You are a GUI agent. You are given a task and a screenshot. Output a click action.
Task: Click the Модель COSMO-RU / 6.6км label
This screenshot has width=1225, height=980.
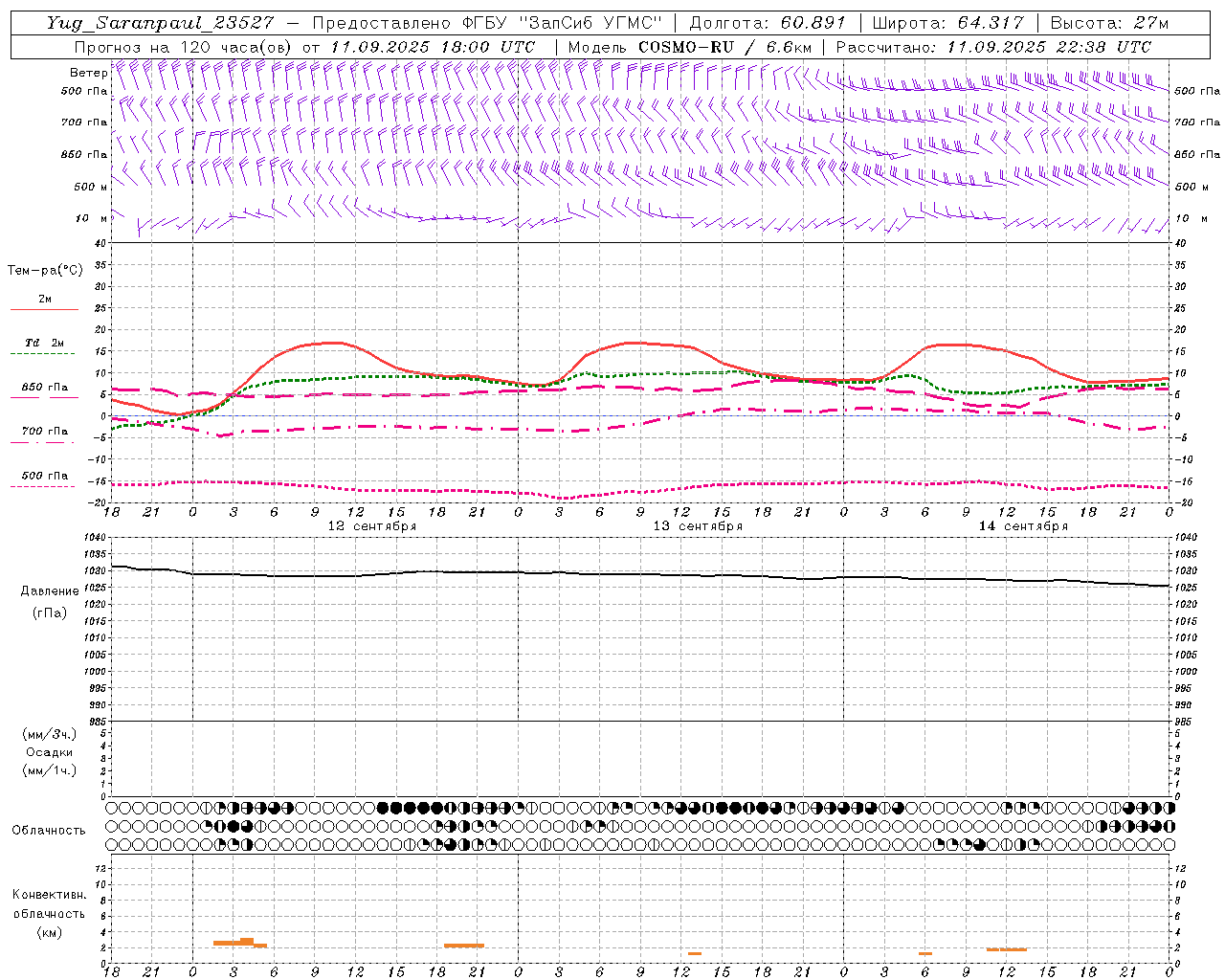[689, 47]
